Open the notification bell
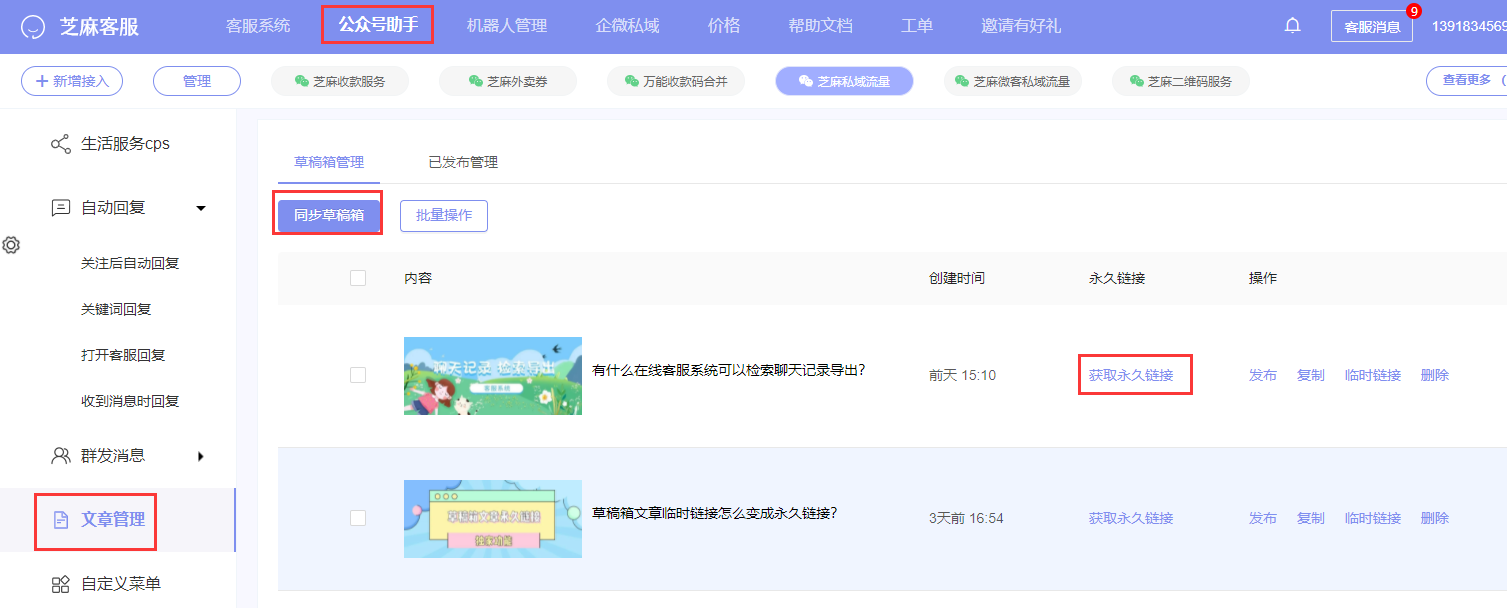 coord(1292,26)
